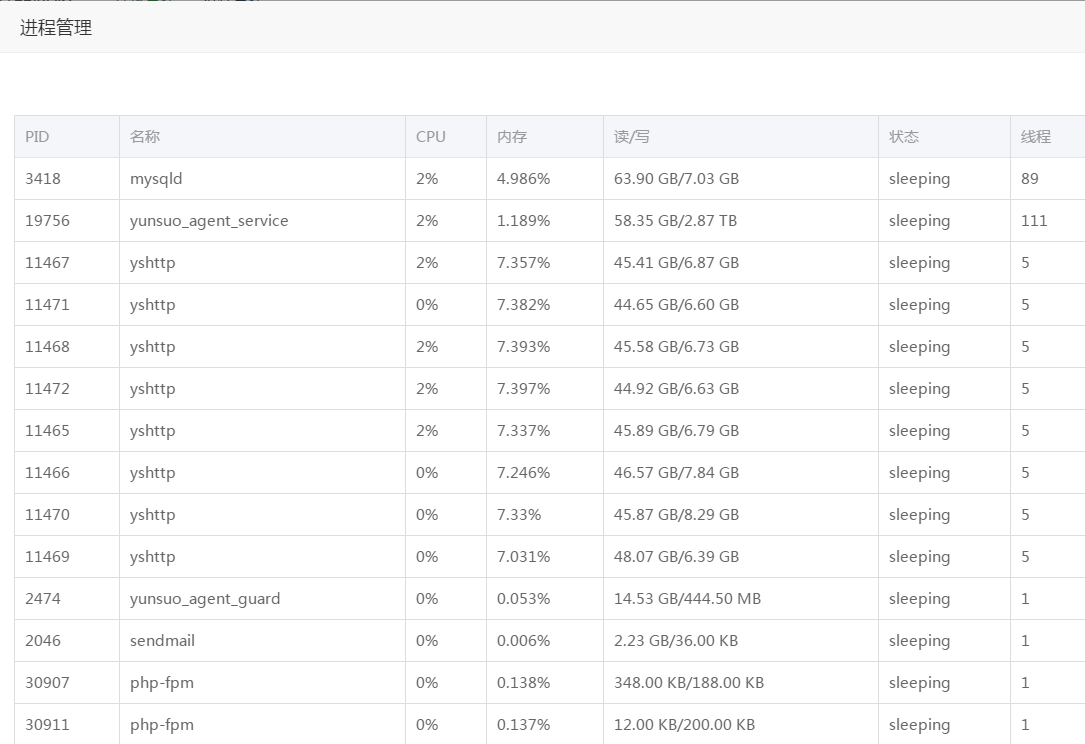Image resolution: width=1085 pixels, height=744 pixels.
Task: Click the 进程管理 panel title
Action: [x=56, y=28]
